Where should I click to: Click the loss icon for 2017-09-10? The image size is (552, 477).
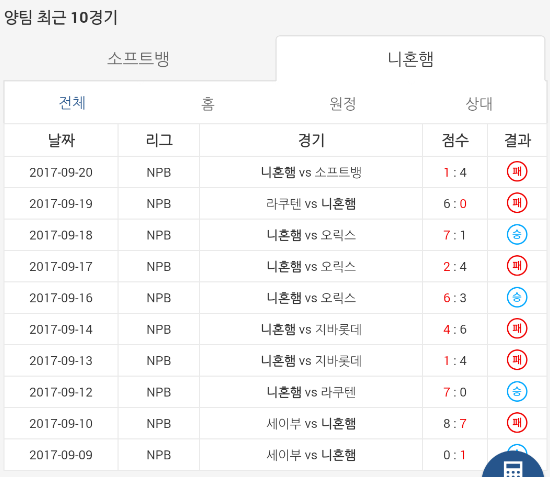point(517,423)
